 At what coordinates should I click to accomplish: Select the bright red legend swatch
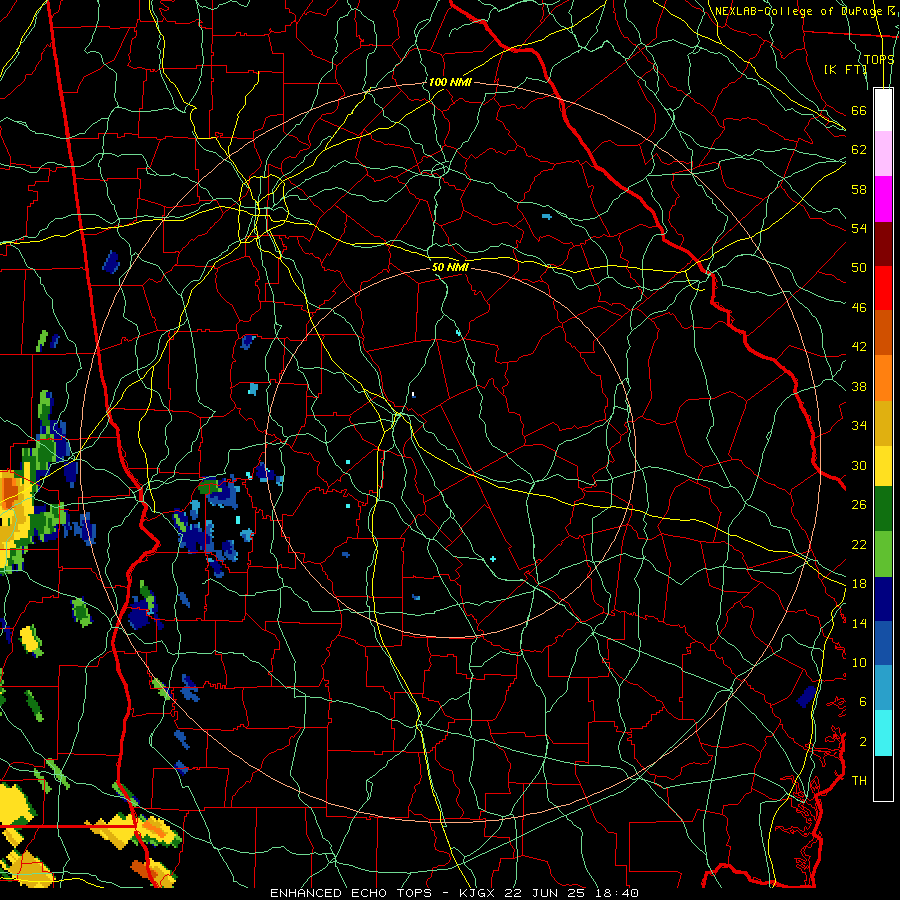pyautogui.click(x=883, y=288)
